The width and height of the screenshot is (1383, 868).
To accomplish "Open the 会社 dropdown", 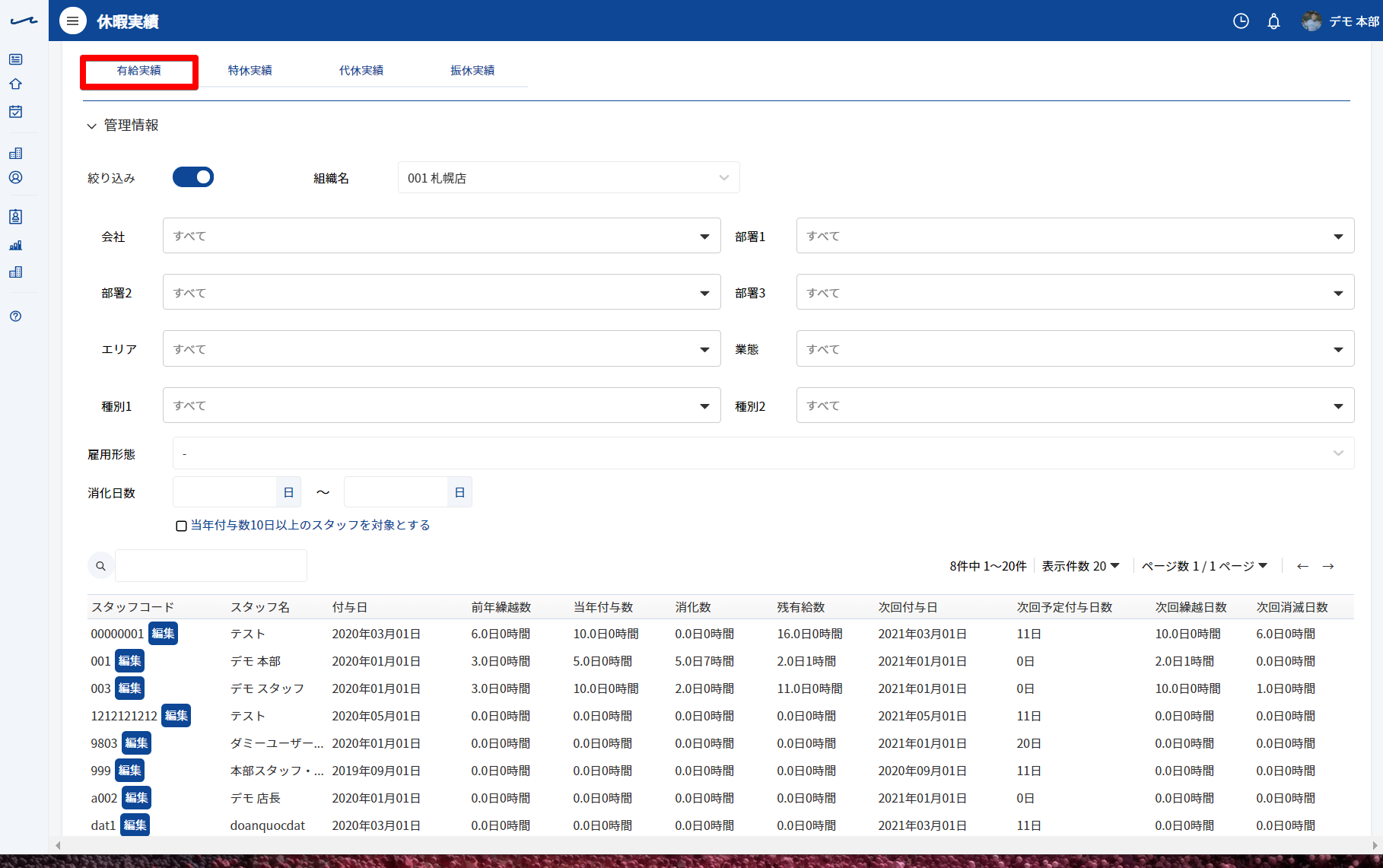I will (441, 236).
